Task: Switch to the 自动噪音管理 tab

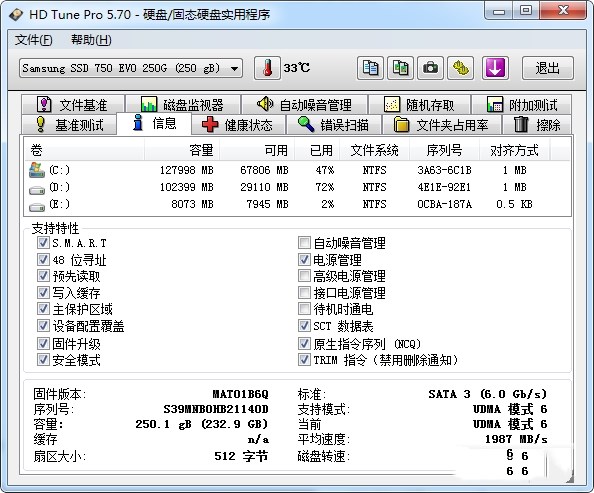Action: (x=304, y=105)
